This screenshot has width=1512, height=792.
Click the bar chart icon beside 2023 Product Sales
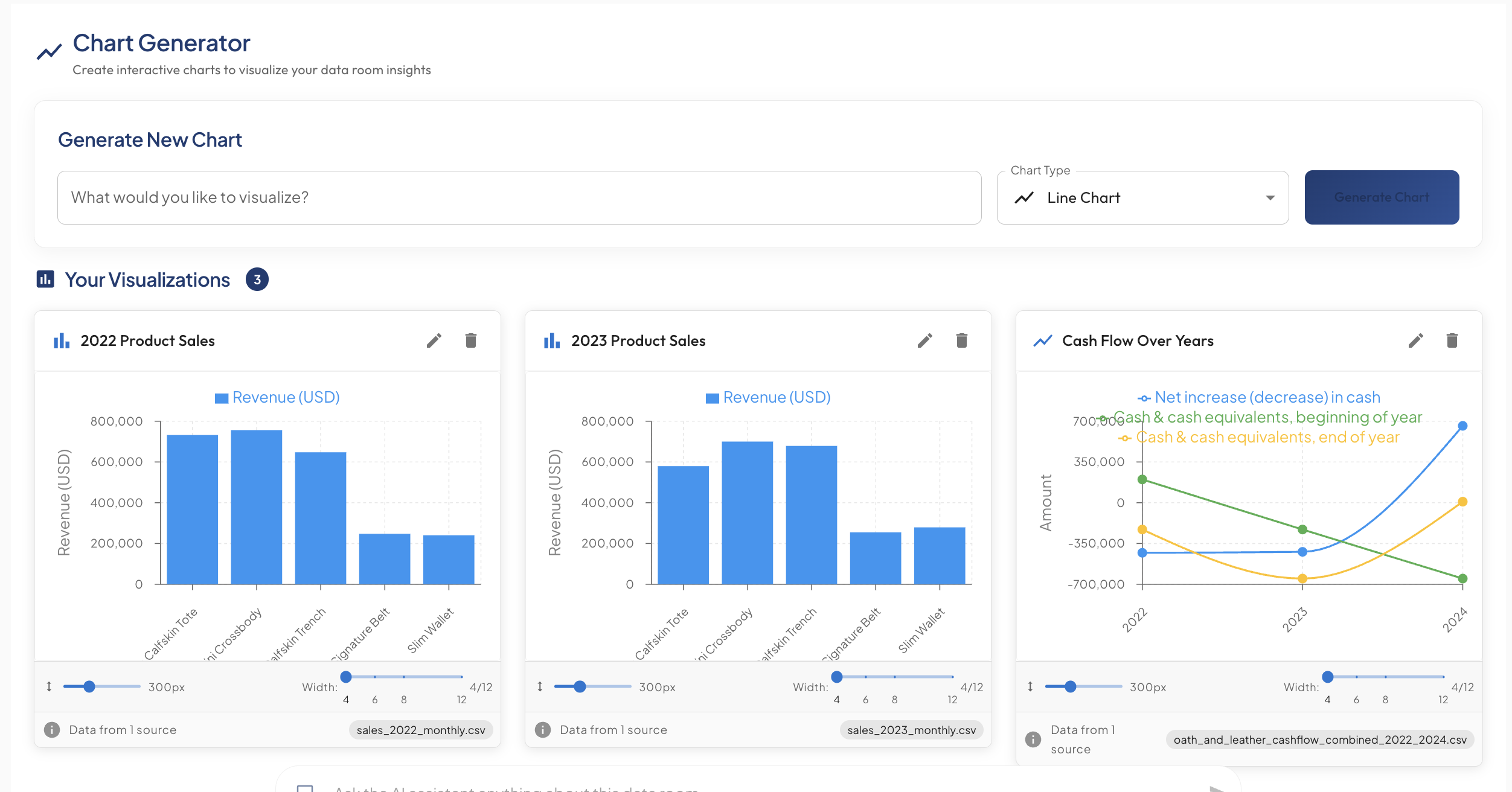pos(553,341)
